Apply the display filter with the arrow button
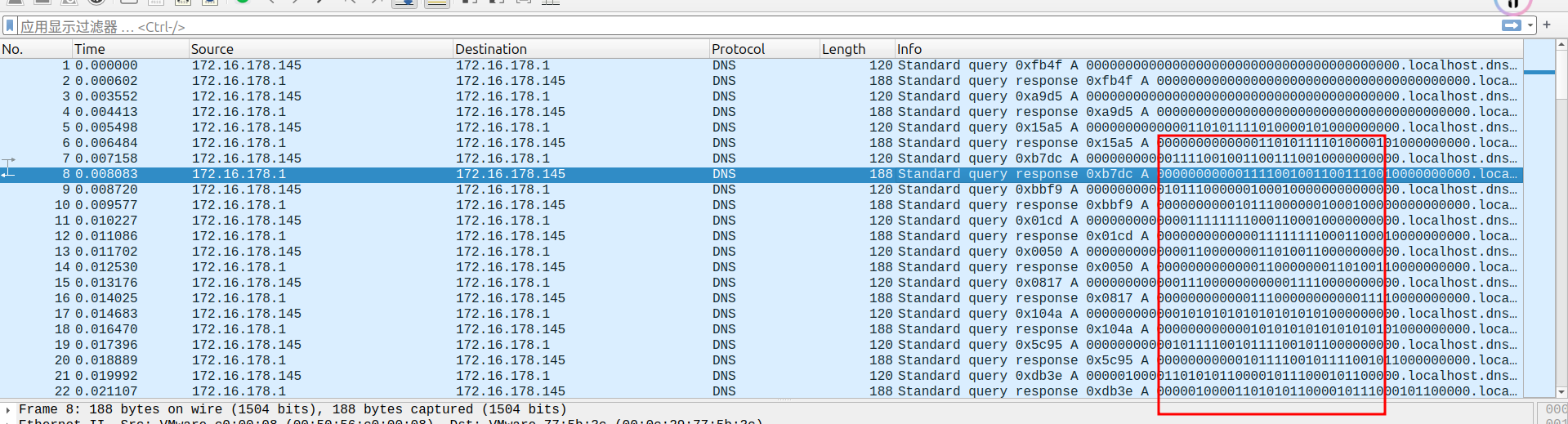1568x424 pixels. [x=1511, y=26]
